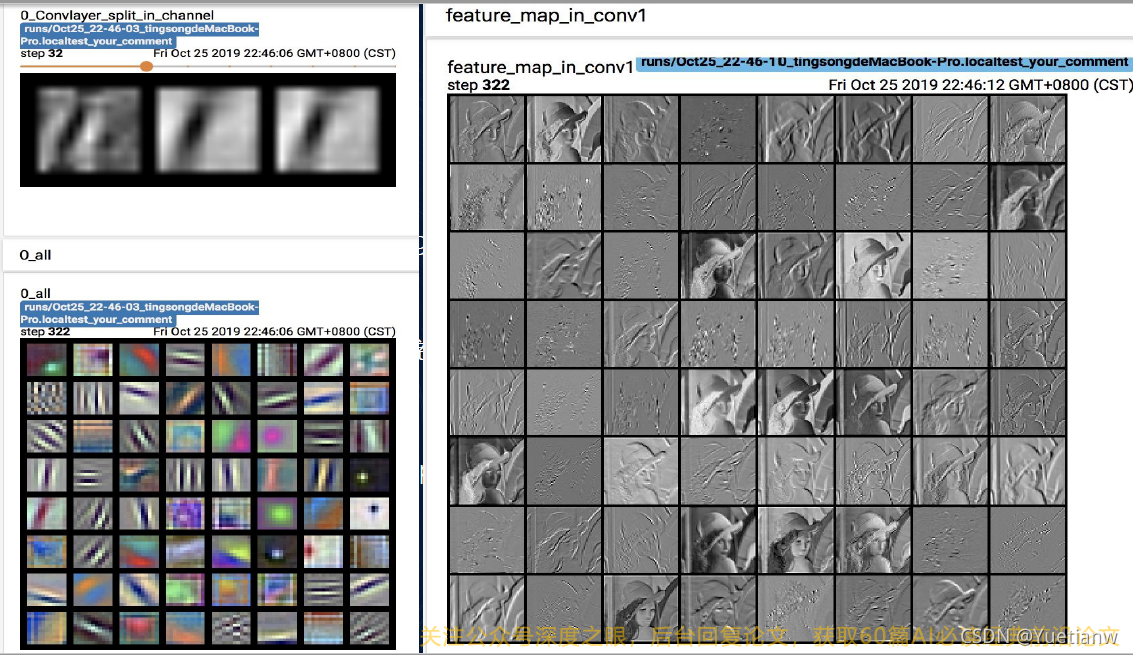Click 'step 32' text
The height and width of the screenshot is (655, 1133).
[x=41, y=53]
